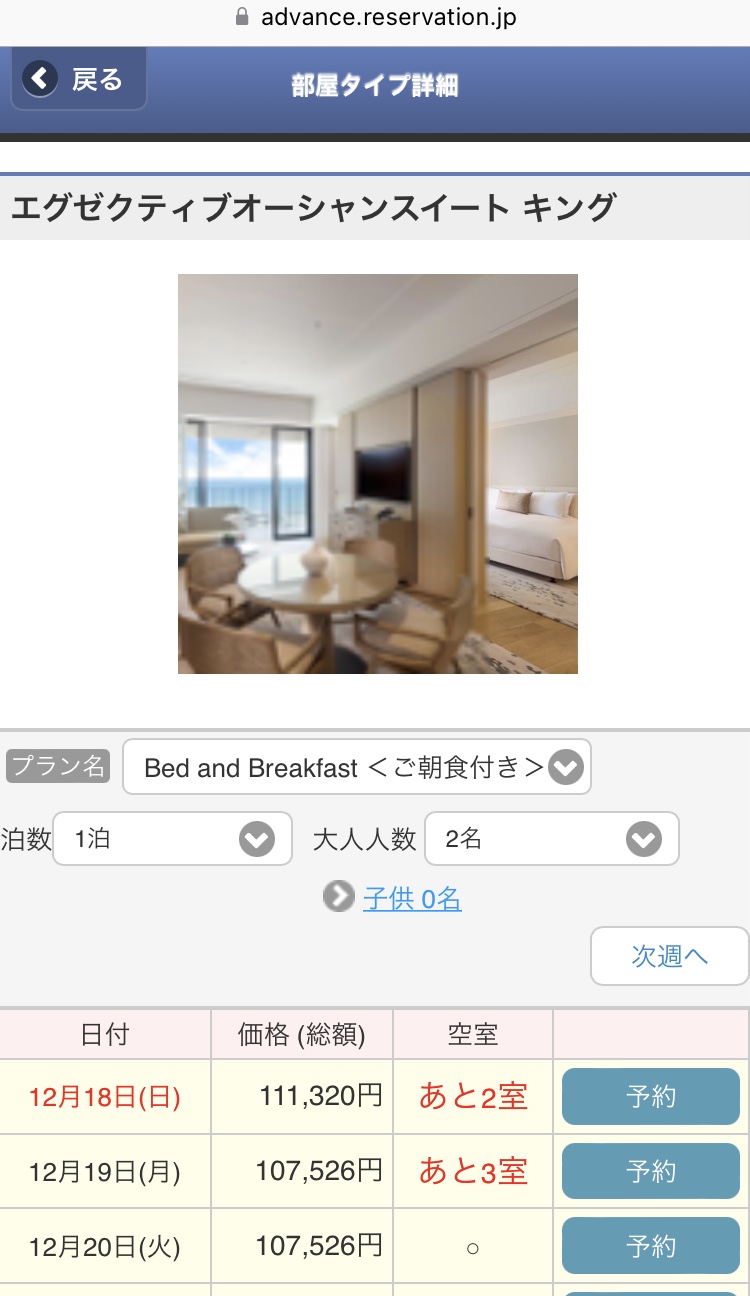
Task: Click the down-arrow icon on 2名 selector
Action: (644, 839)
